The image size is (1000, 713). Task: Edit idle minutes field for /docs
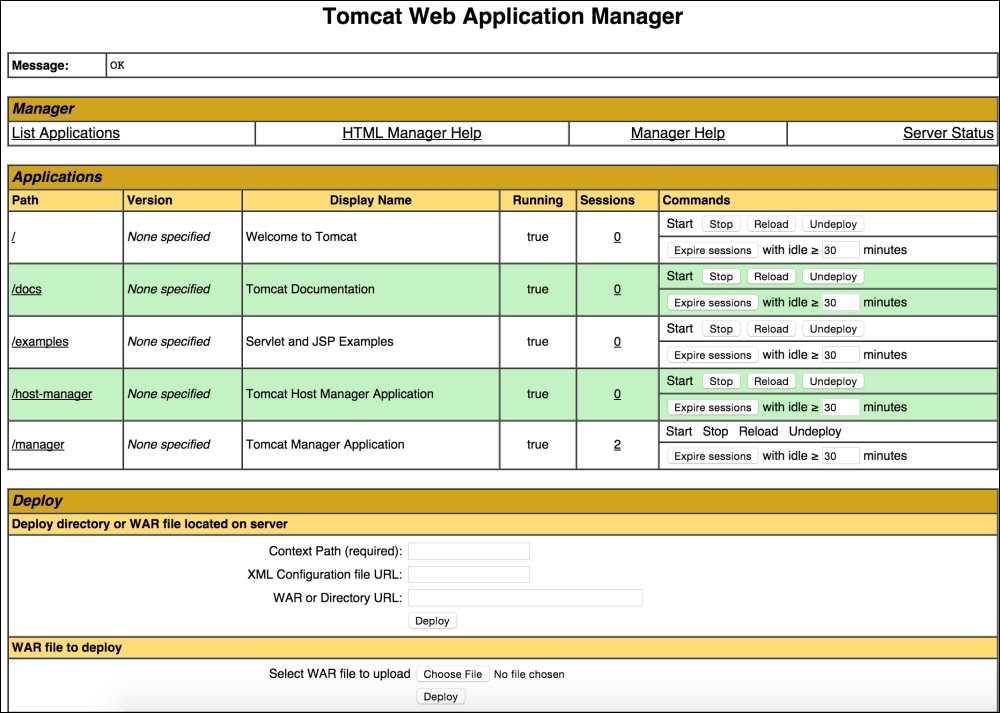click(840, 302)
